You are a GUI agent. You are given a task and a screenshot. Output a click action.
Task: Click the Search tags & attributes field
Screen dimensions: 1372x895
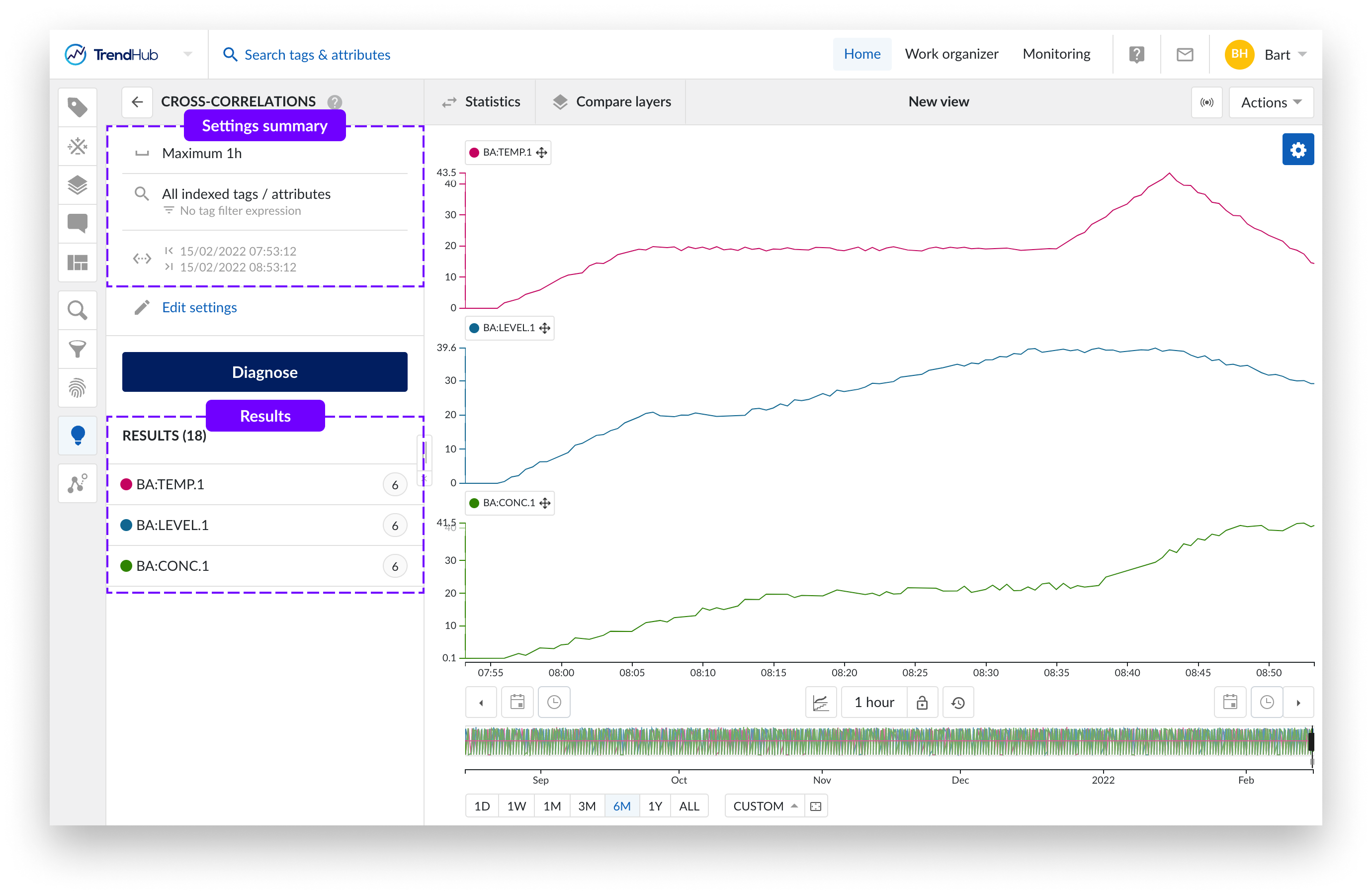[317, 55]
